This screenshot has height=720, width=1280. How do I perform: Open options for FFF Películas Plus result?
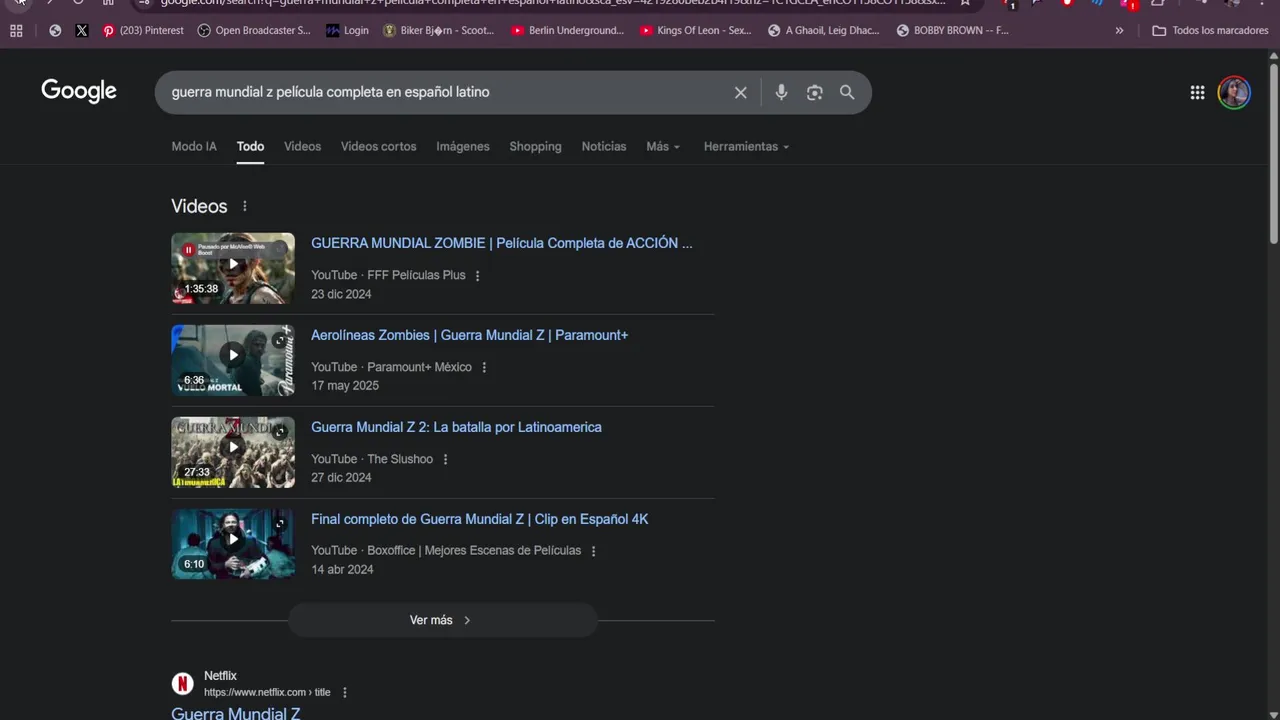tap(477, 276)
